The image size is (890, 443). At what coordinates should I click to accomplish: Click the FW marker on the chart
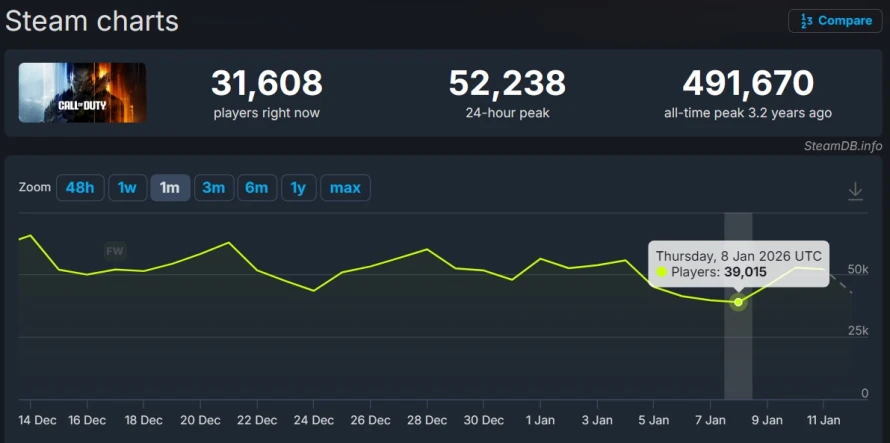115,250
